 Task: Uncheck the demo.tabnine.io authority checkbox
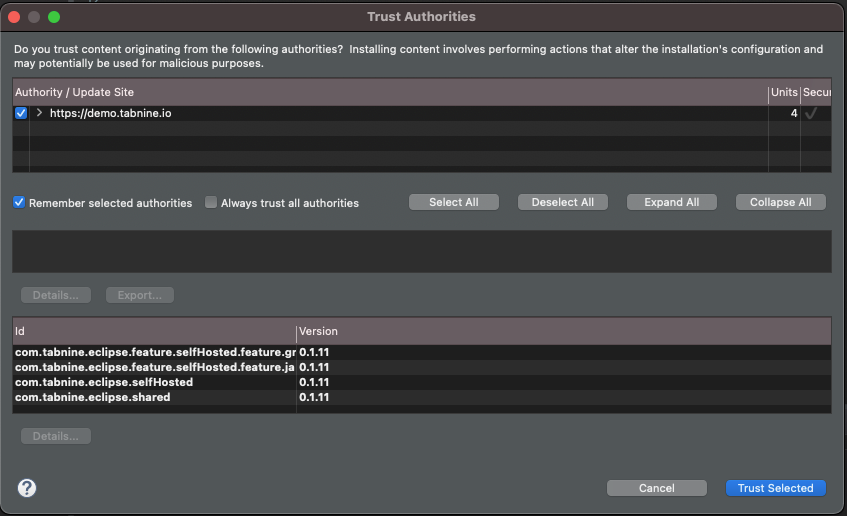pyautogui.click(x=21, y=114)
